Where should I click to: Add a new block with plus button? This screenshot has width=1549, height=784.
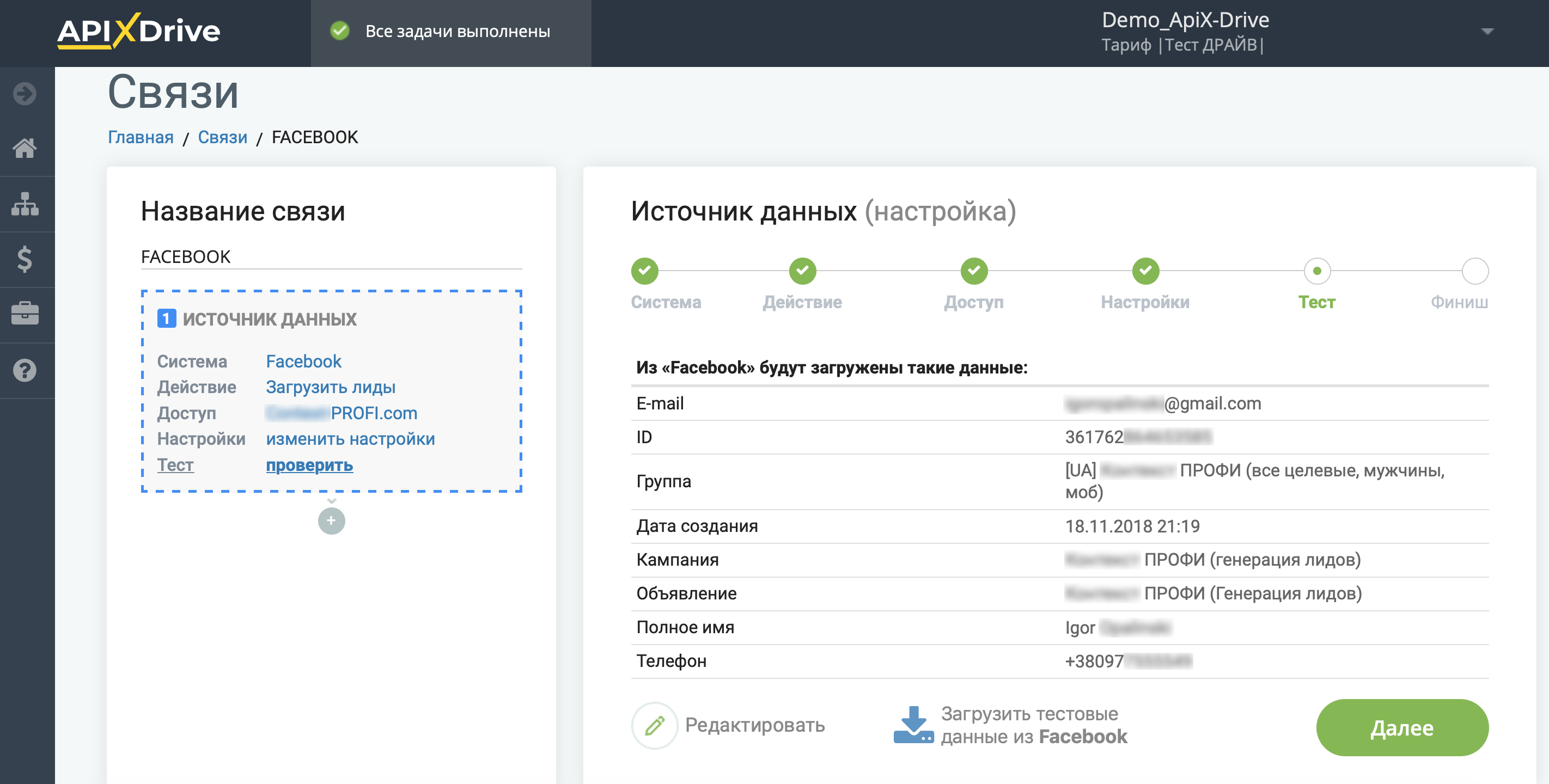pyautogui.click(x=331, y=520)
